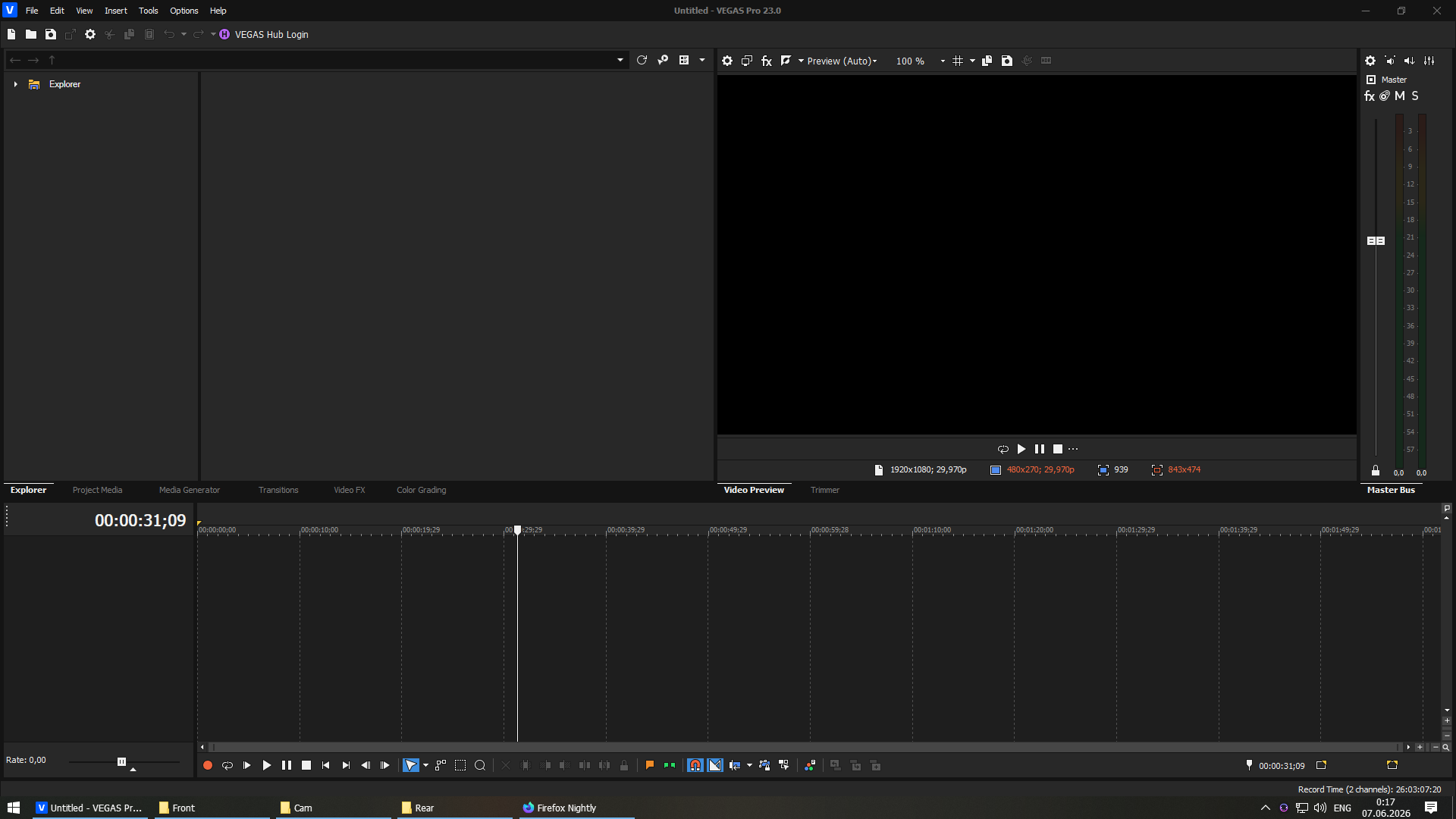
Task: Click the Undo arrow button
Action: [x=169, y=34]
